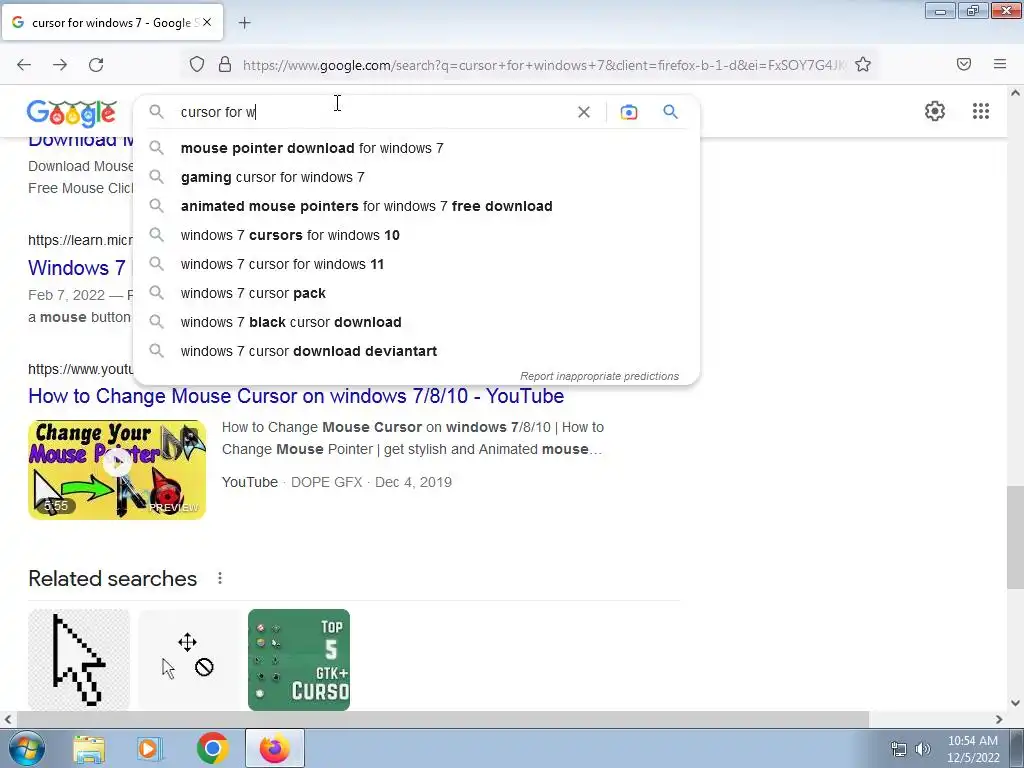Open the pixelated arrow cursor related image

click(79, 660)
